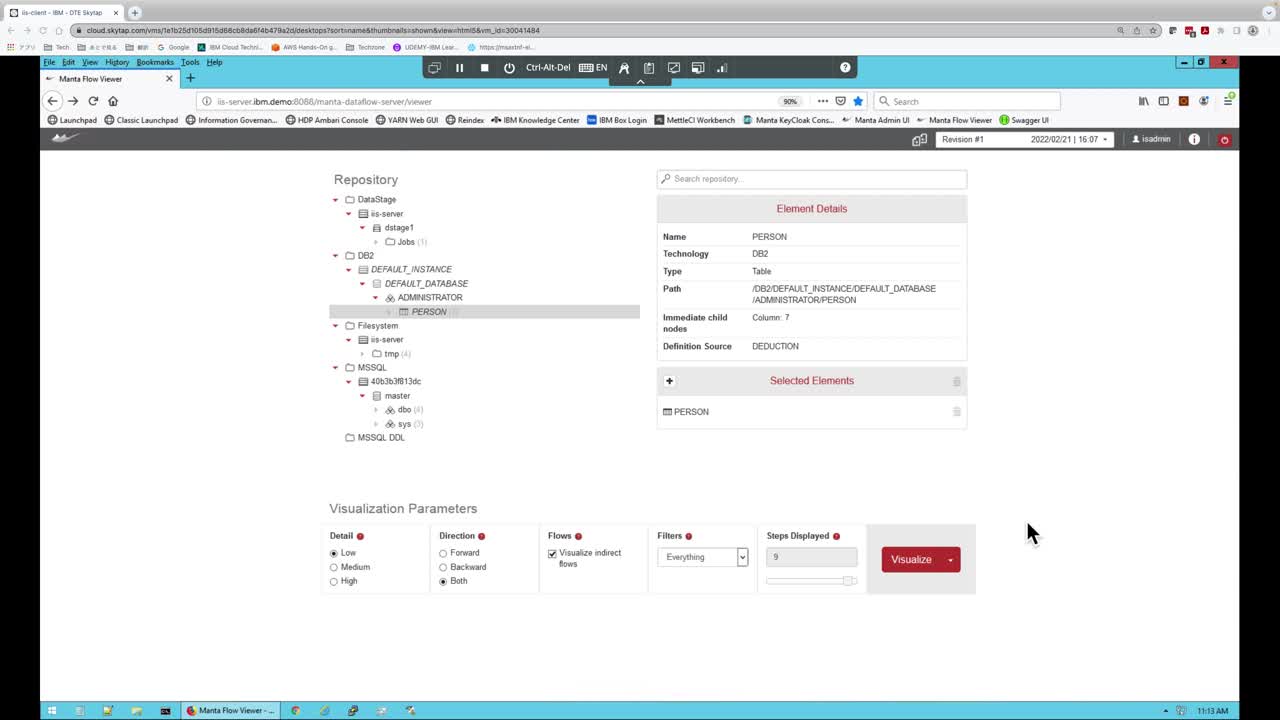Collapse the dstage1 tree node

pyautogui.click(x=363, y=228)
